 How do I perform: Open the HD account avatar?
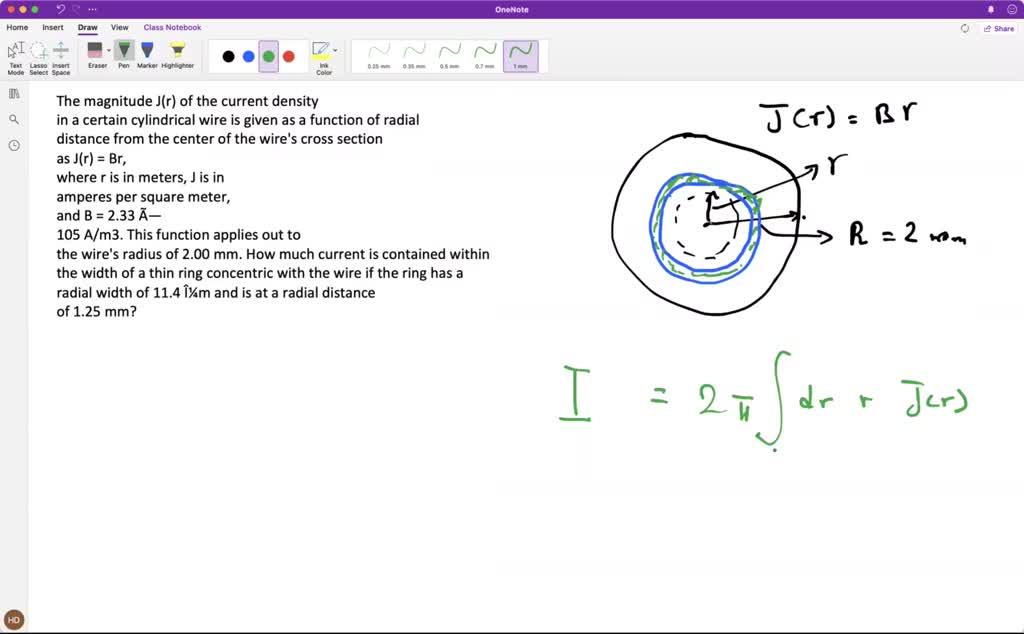pyautogui.click(x=14, y=620)
